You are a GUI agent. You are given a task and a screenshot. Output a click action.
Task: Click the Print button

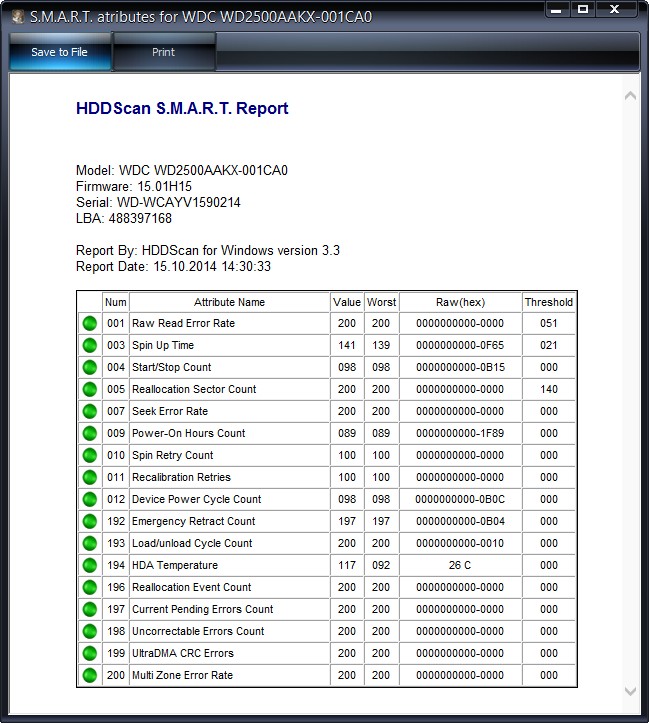pyautogui.click(x=164, y=52)
